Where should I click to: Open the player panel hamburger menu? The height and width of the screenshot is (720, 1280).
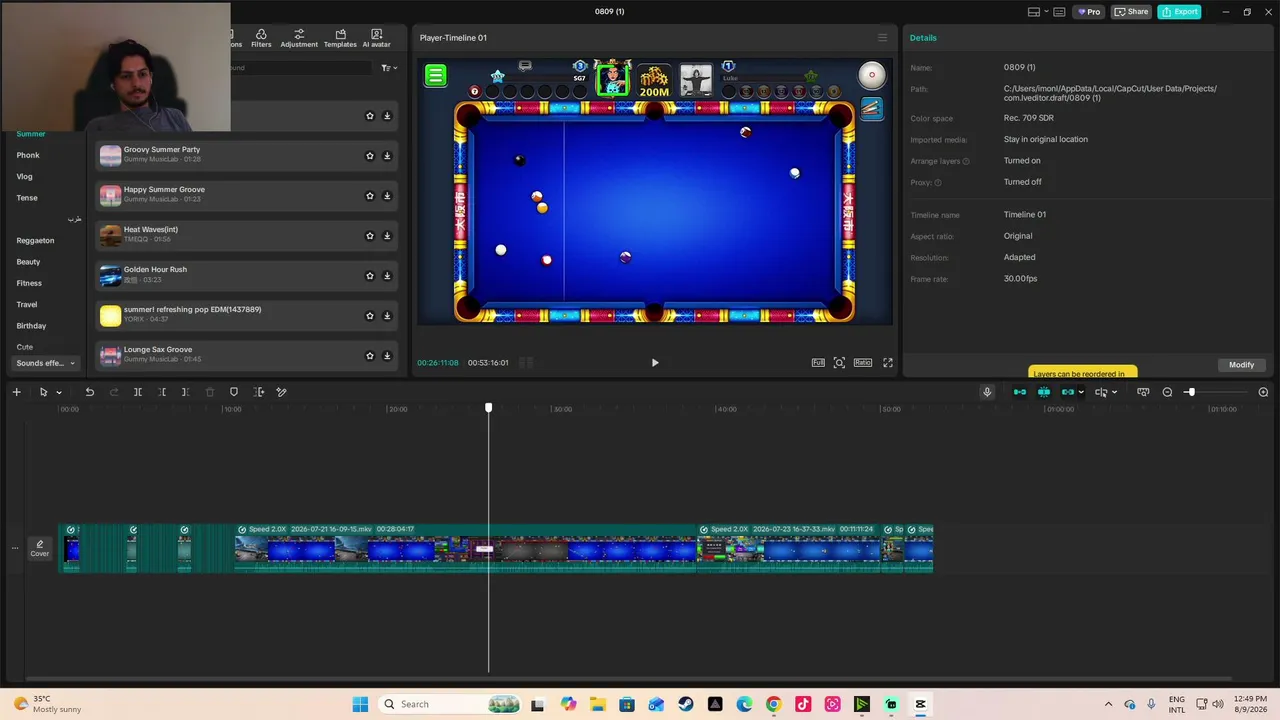click(882, 38)
